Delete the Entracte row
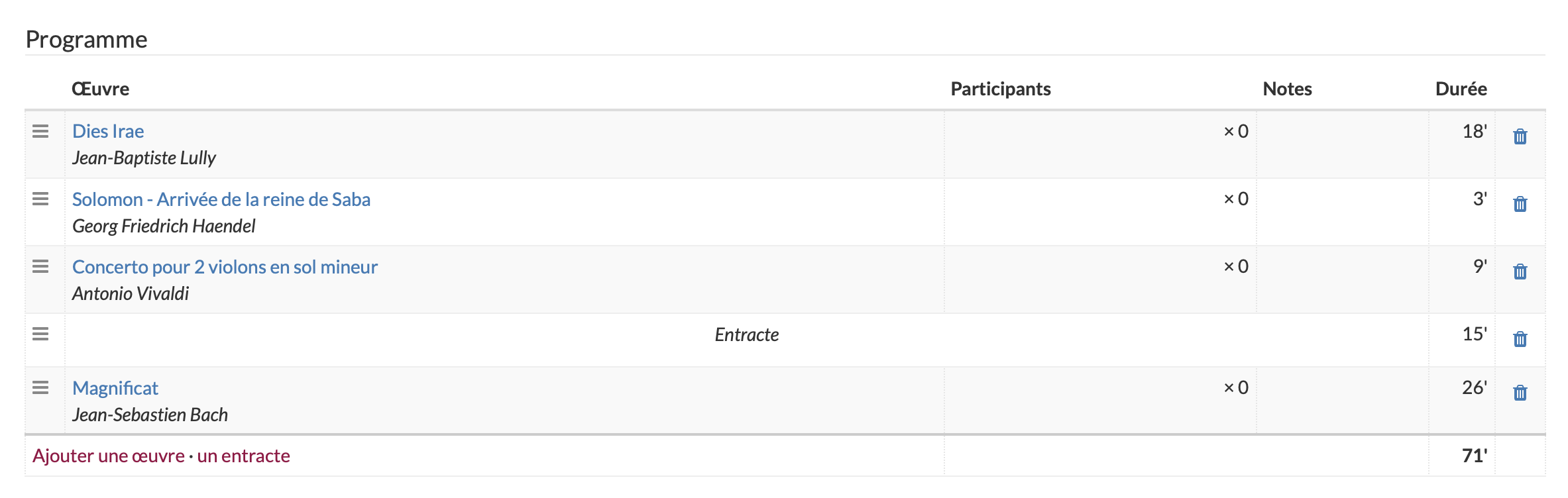1568x498 pixels. [x=1520, y=339]
